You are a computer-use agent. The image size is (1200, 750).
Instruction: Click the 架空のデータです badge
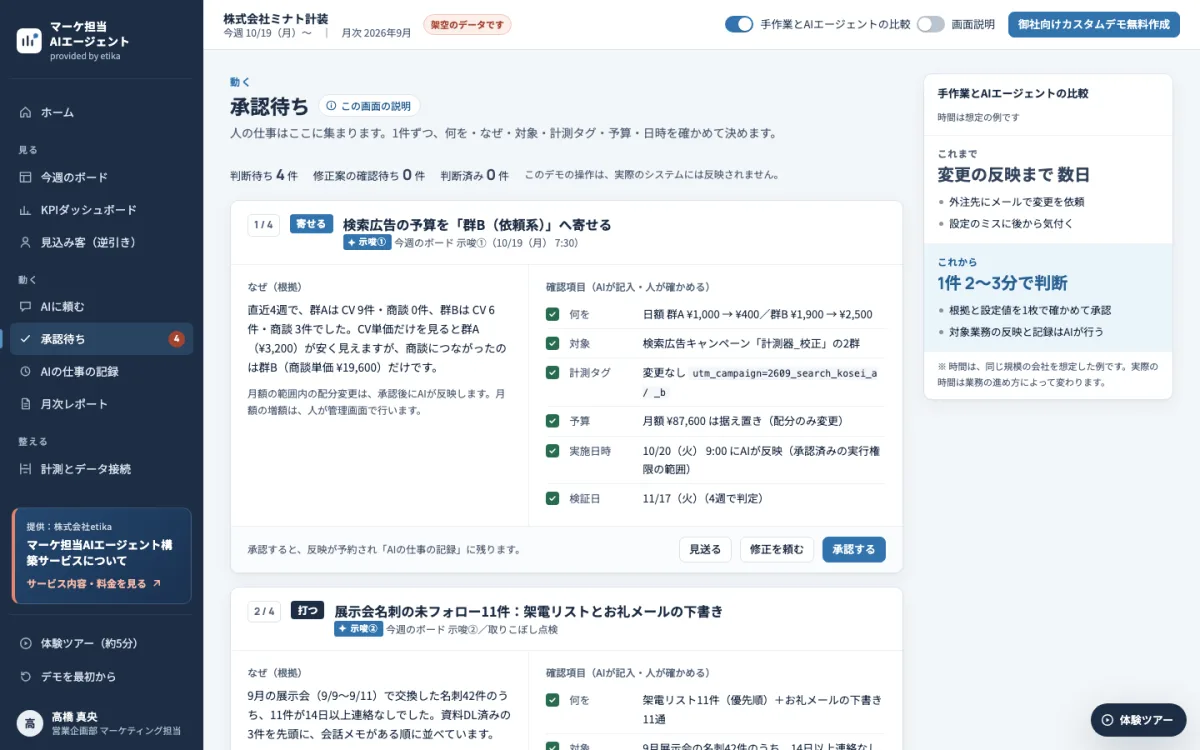[467, 24]
